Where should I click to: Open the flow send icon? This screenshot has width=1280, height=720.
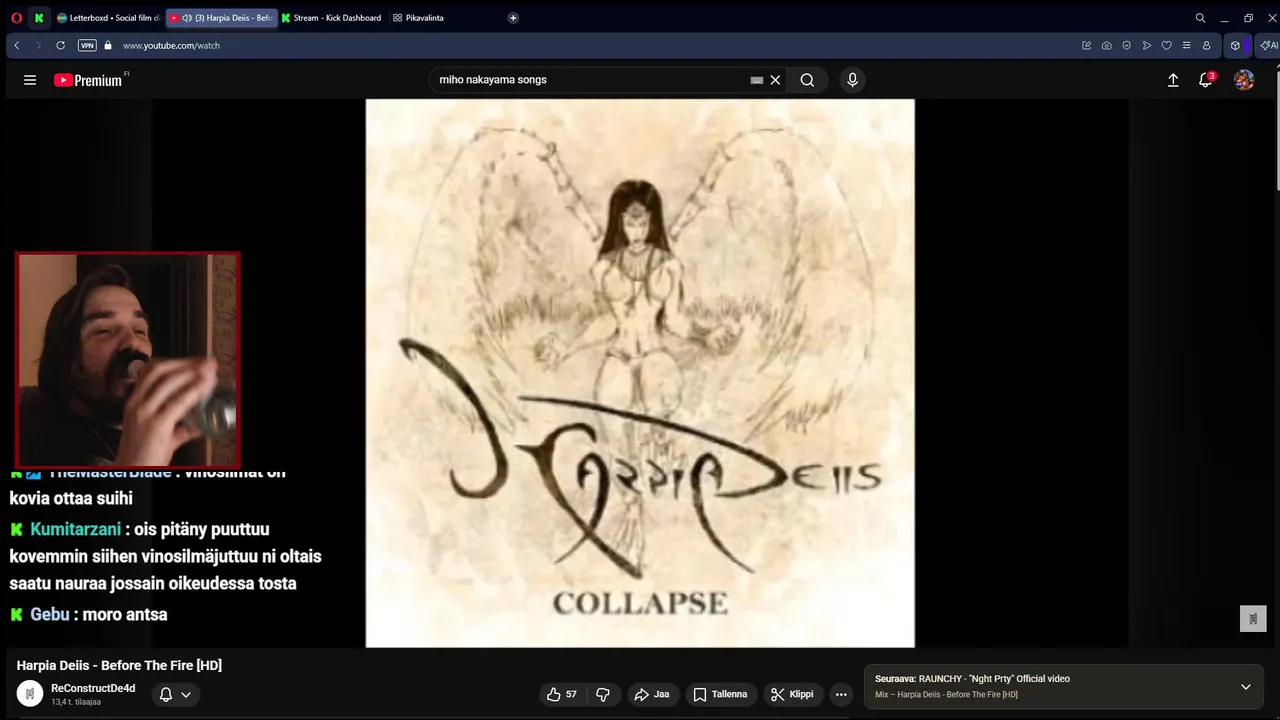[x=1146, y=45]
